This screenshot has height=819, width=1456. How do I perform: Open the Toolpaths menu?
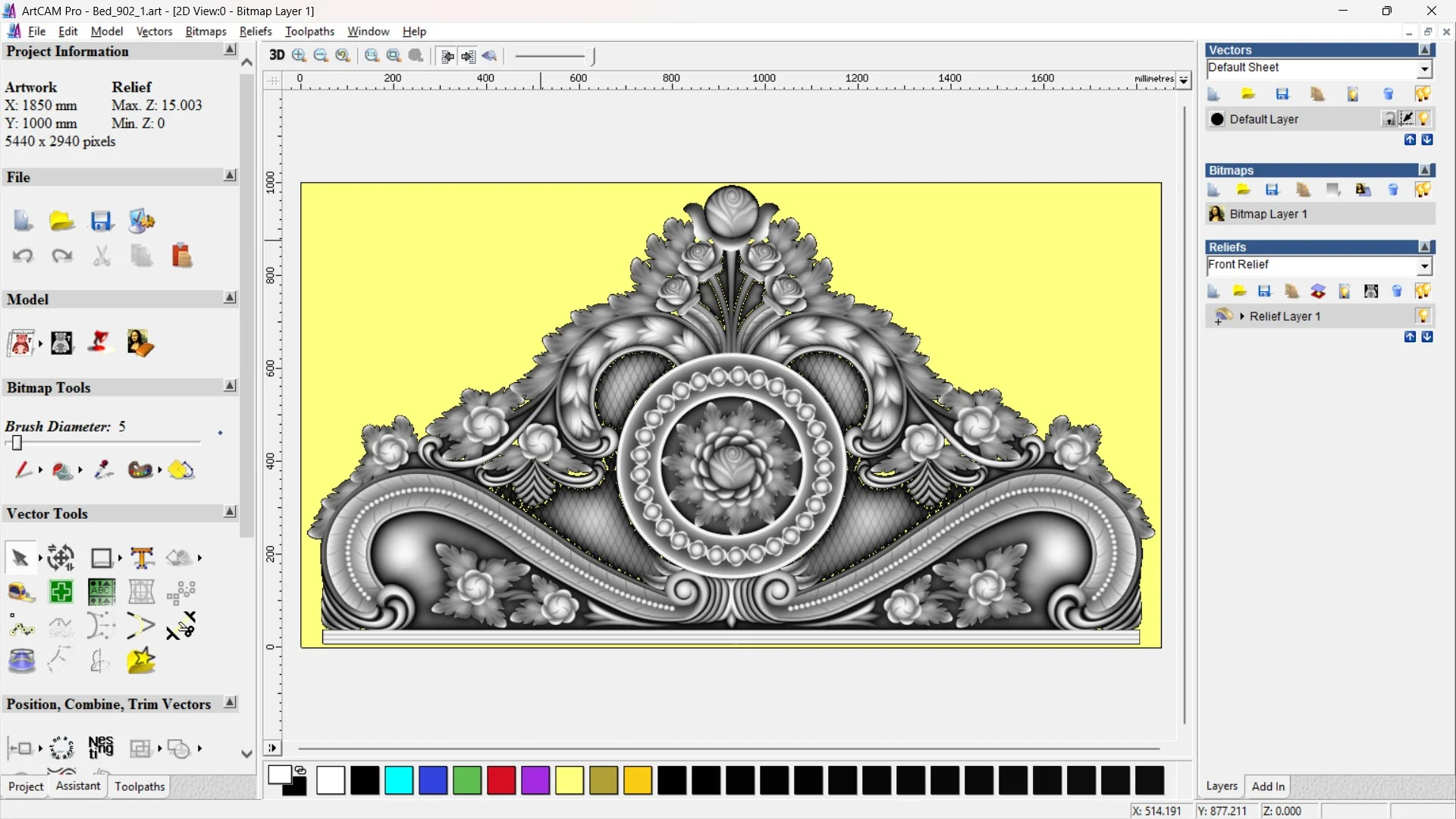(309, 31)
